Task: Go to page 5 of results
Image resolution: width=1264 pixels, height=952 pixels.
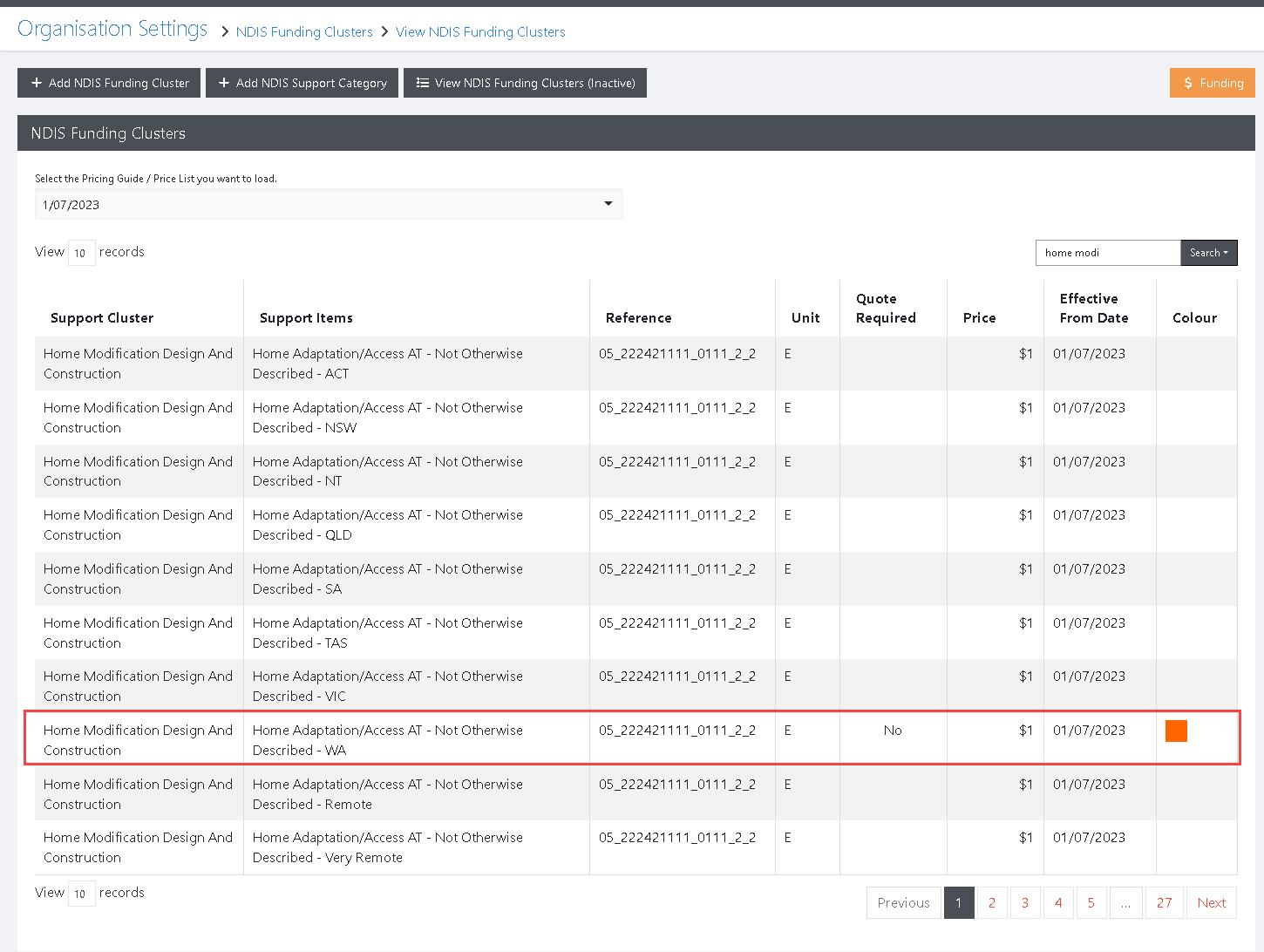Action: [1091, 903]
